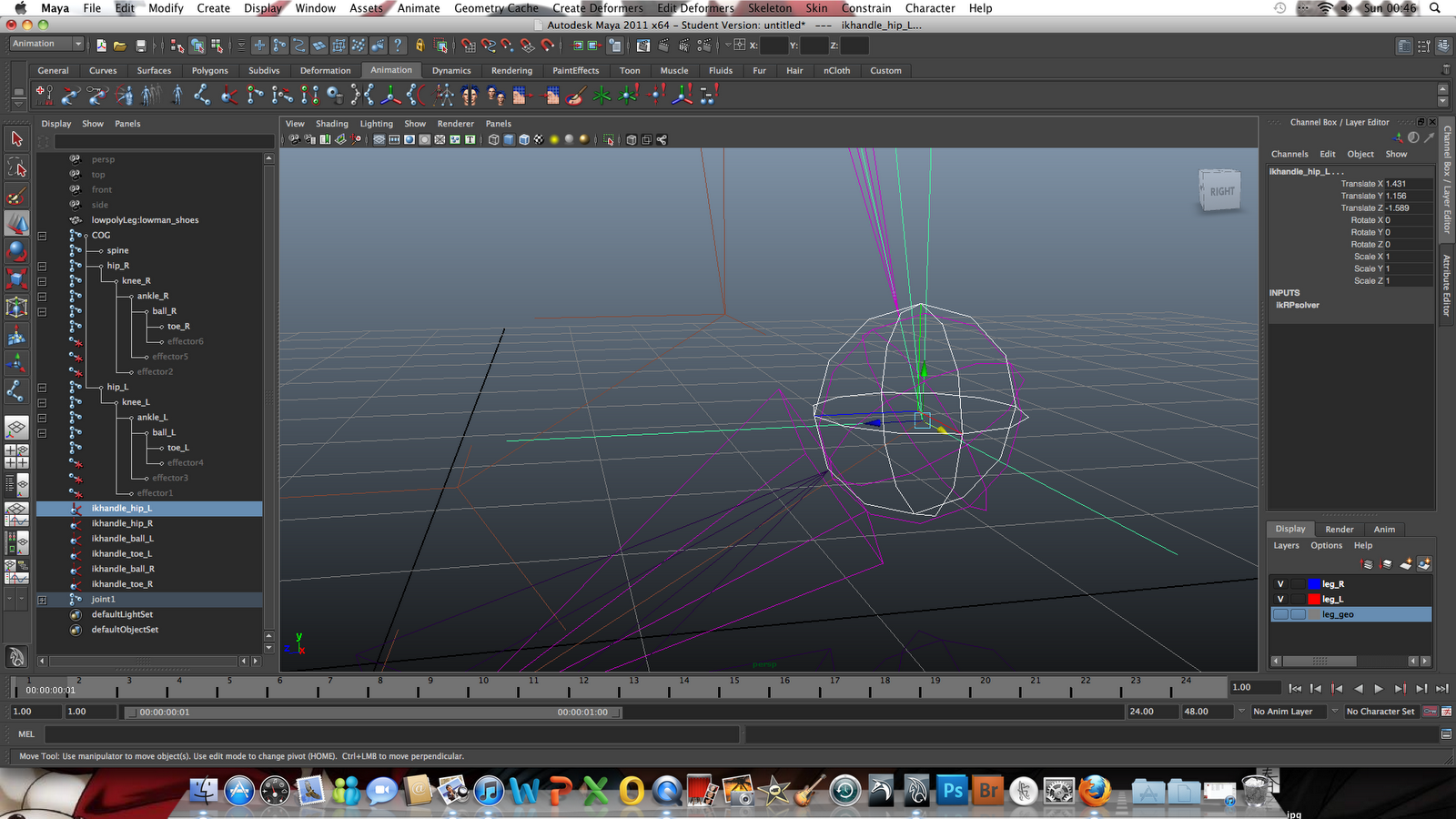The height and width of the screenshot is (819, 1456).
Task: Click the No Character Set button
Action: point(1380,711)
